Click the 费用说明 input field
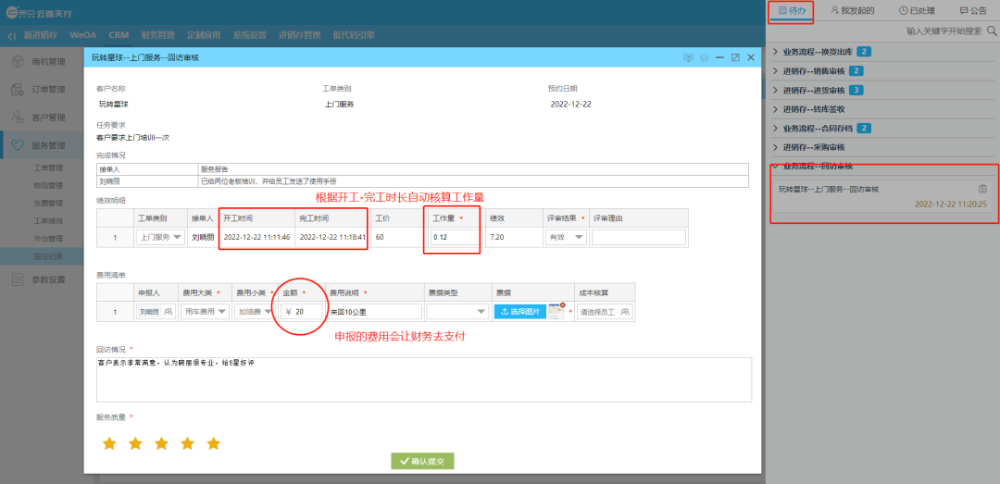 (x=375, y=312)
